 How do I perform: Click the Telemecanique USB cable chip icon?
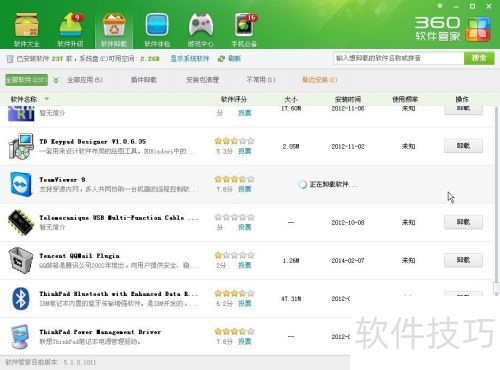[21, 222]
